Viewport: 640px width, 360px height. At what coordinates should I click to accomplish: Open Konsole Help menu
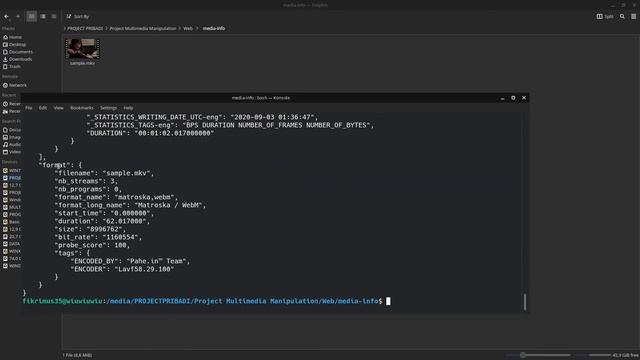pyautogui.click(x=128, y=108)
